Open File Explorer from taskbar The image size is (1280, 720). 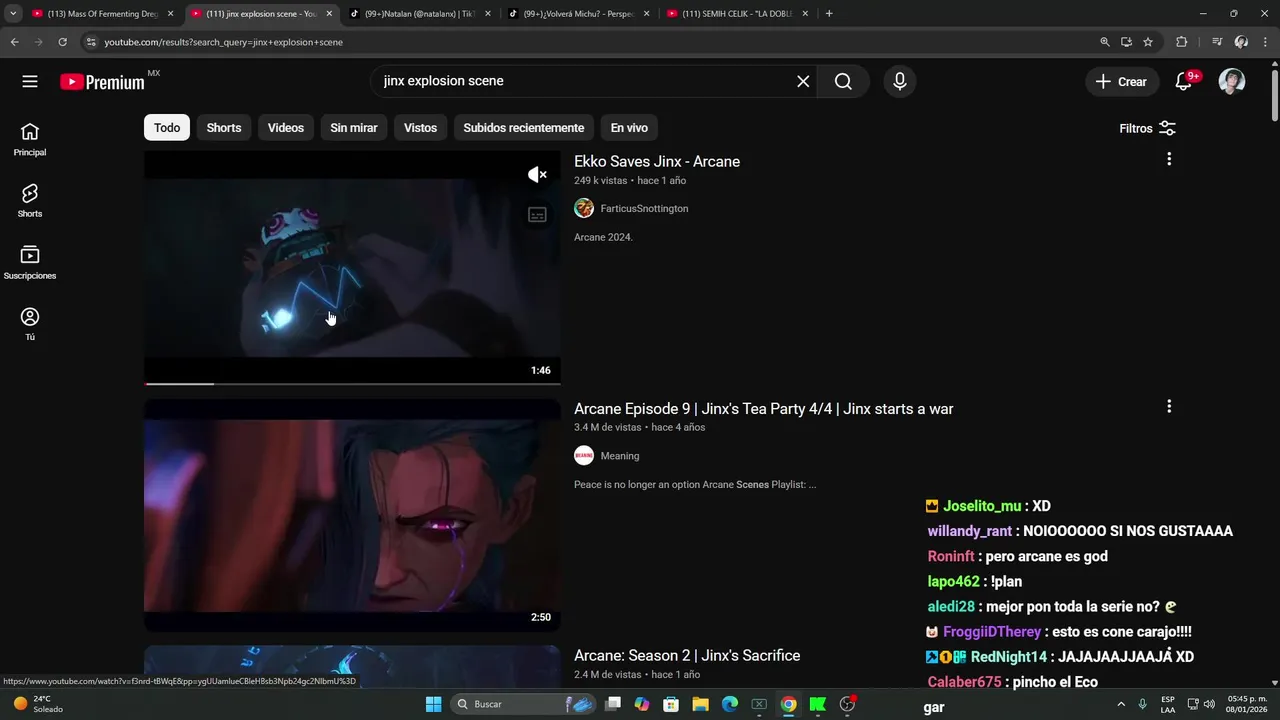(700, 704)
